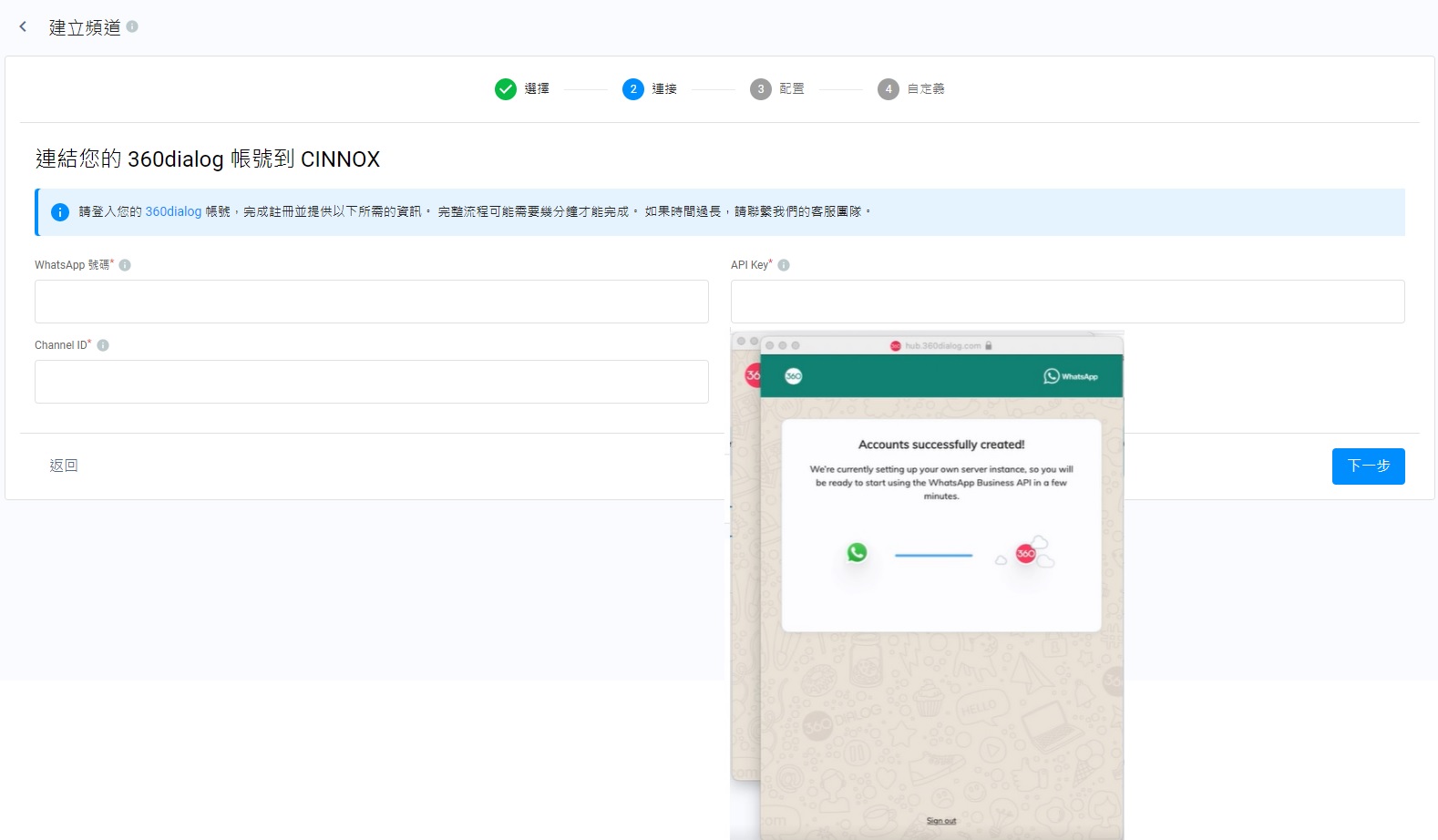Screen dimensions: 1438x840
Task: Click the blue info icon in the notice banner
Action: tap(60, 212)
